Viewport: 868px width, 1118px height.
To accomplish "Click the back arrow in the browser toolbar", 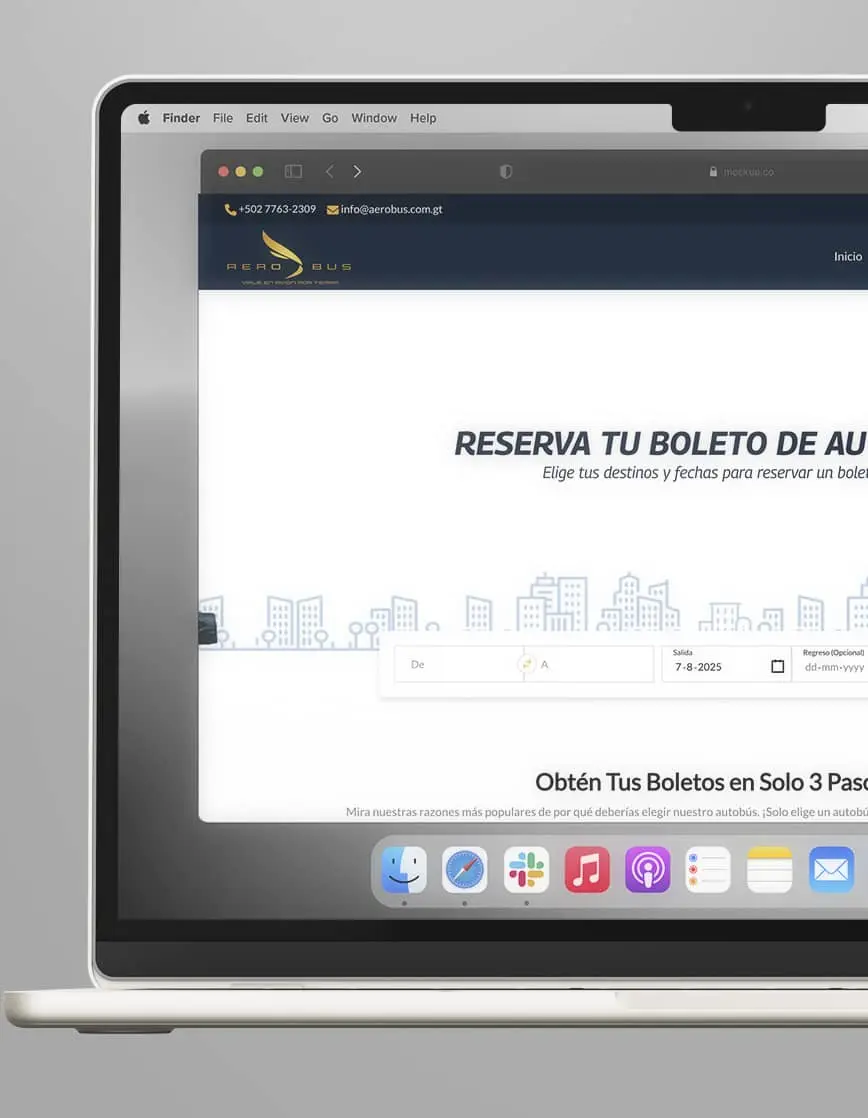I will (329, 171).
